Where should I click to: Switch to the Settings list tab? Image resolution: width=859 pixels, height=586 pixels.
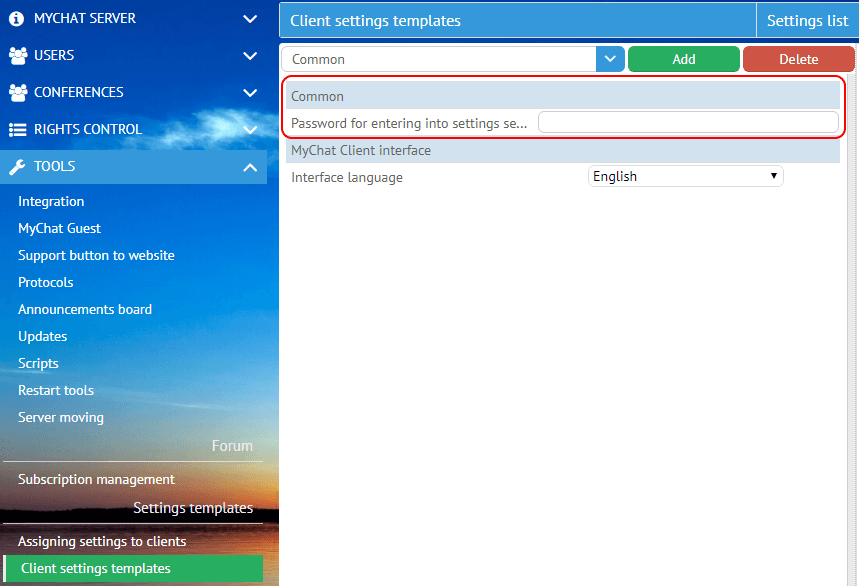pyautogui.click(x=807, y=20)
